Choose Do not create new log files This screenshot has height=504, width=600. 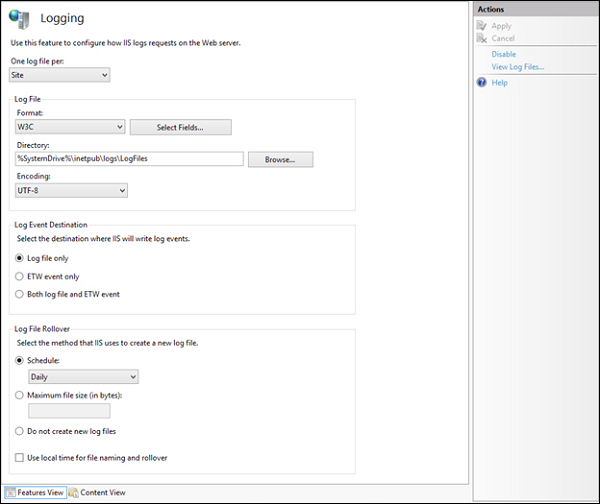19,431
